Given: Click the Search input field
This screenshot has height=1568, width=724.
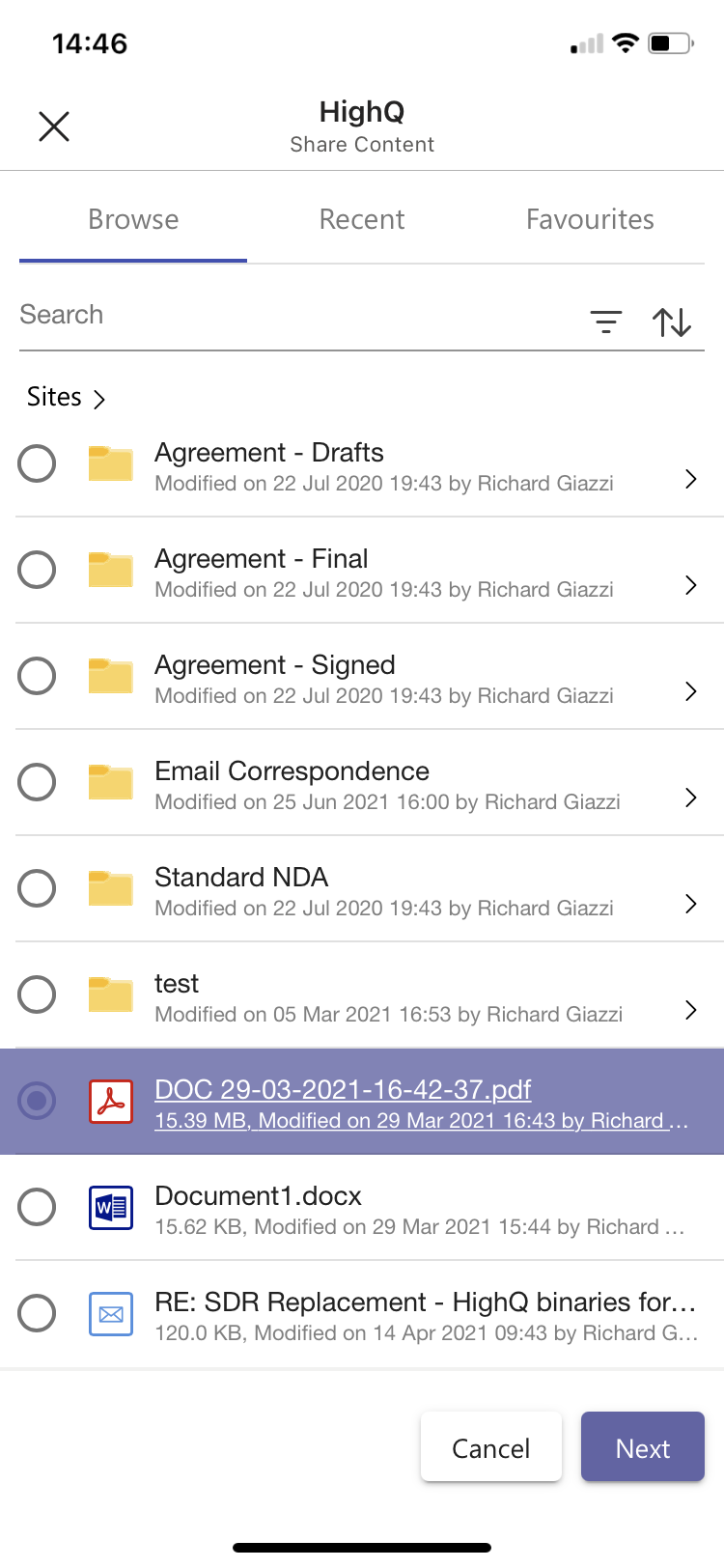Looking at the screenshot, I should [290, 316].
